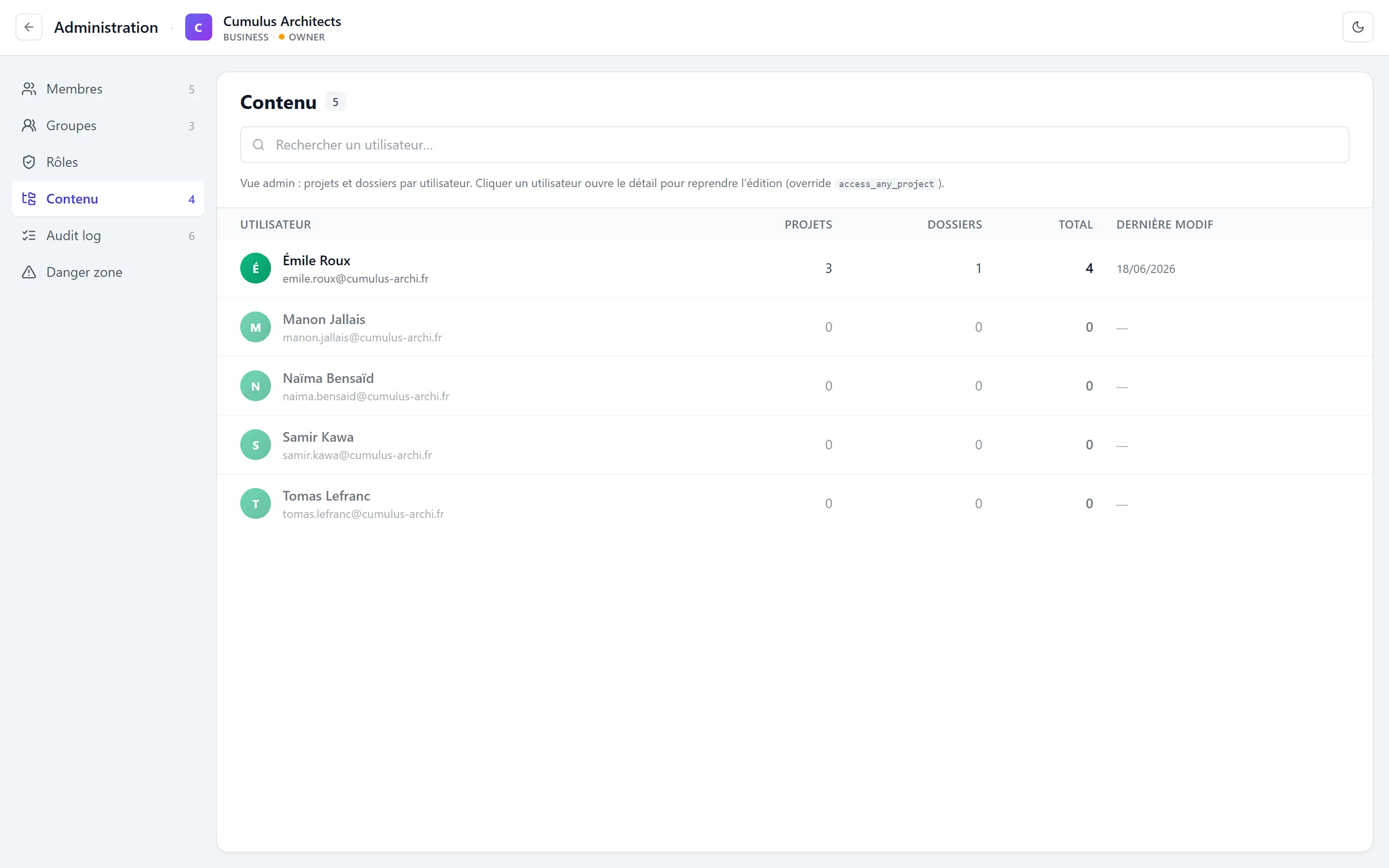This screenshot has height=868, width=1389.
Task: Click Naïma Bensaïd's N avatar
Action: pyautogui.click(x=256, y=386)
